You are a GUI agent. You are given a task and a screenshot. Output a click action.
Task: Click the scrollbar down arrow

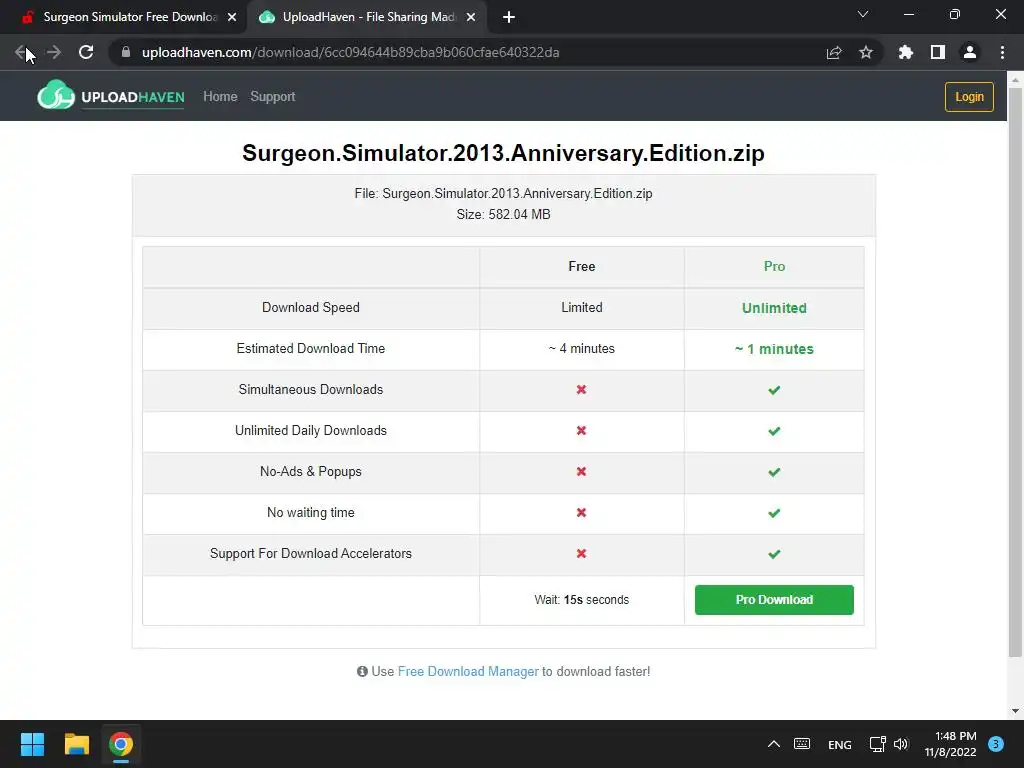click(x=1015, y=711)
